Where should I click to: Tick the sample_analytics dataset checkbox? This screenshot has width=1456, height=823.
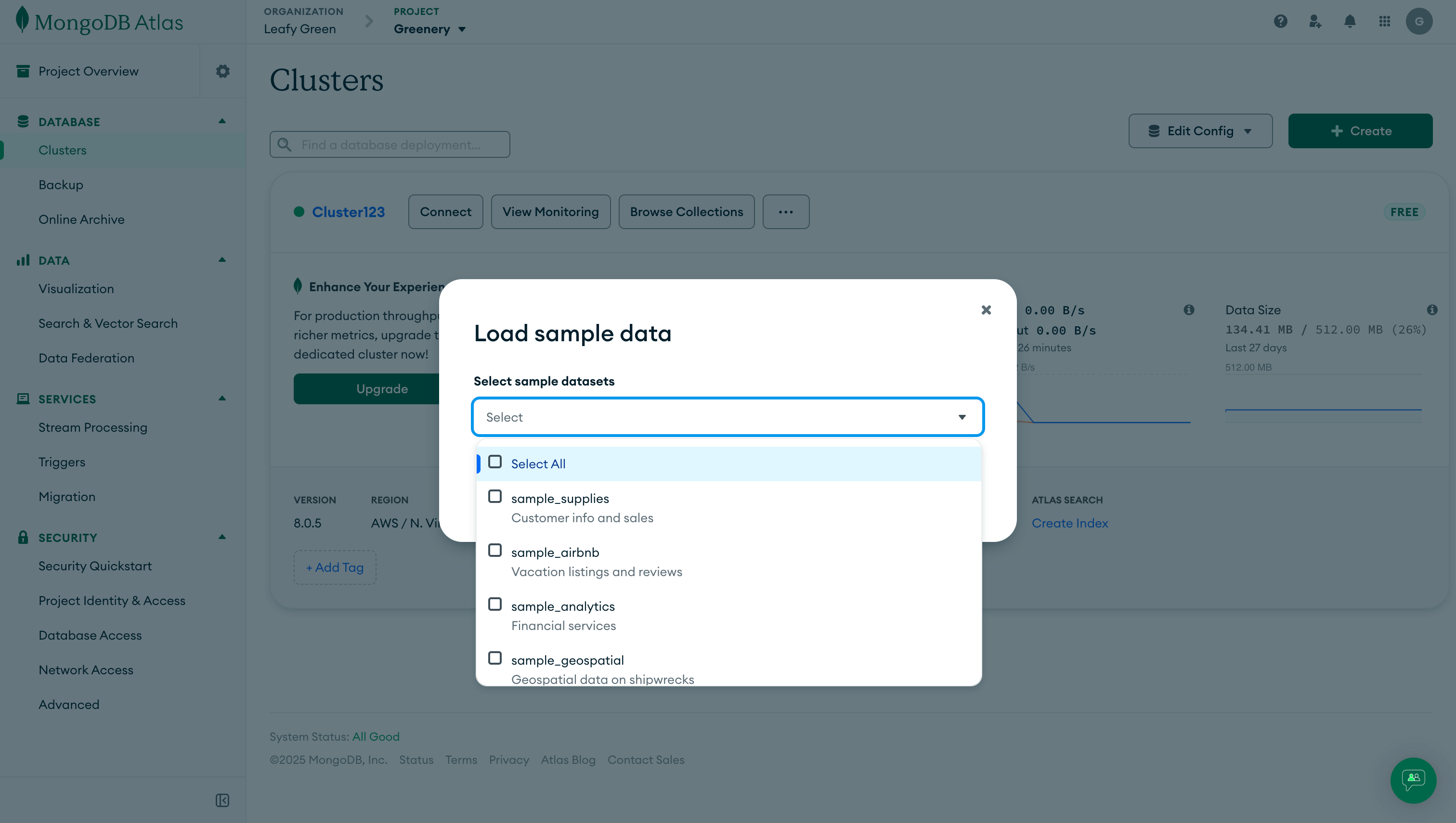[495, 604]
